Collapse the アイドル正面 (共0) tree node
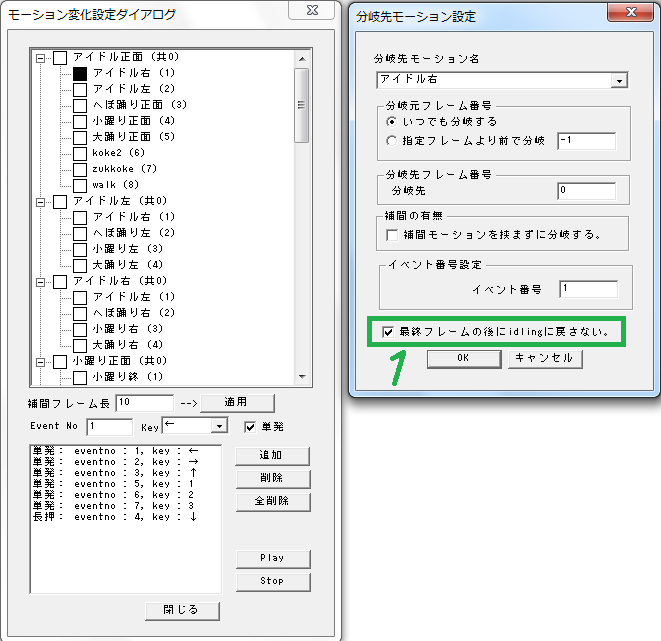661x641 pixels. (41, 57)
